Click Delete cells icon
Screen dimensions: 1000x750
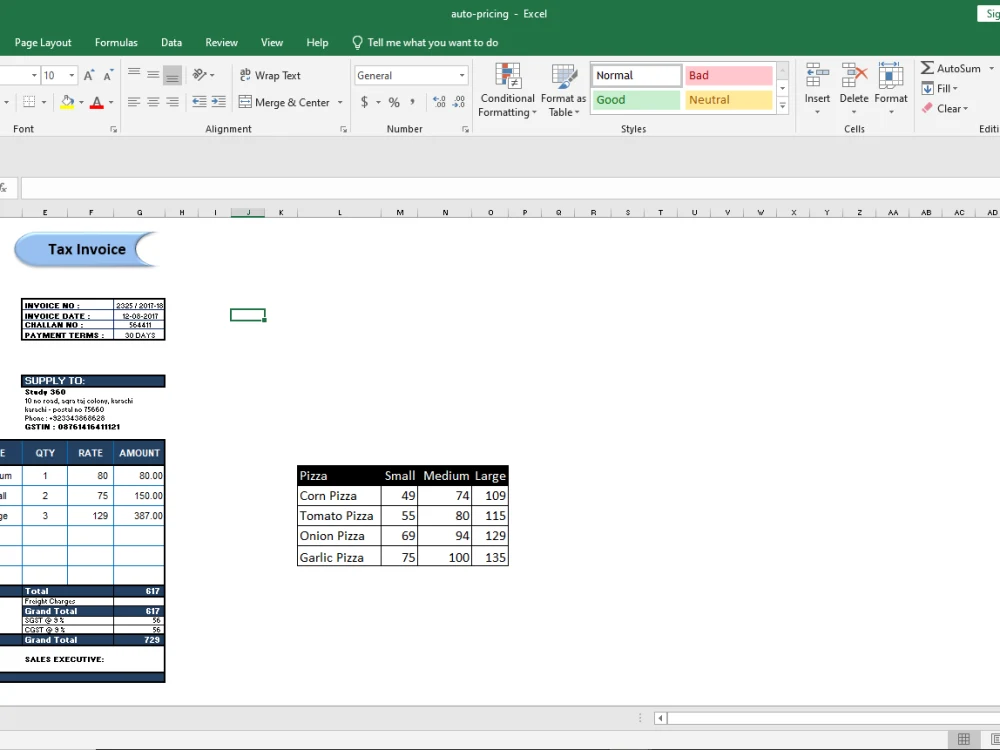[x=854, y=77]
